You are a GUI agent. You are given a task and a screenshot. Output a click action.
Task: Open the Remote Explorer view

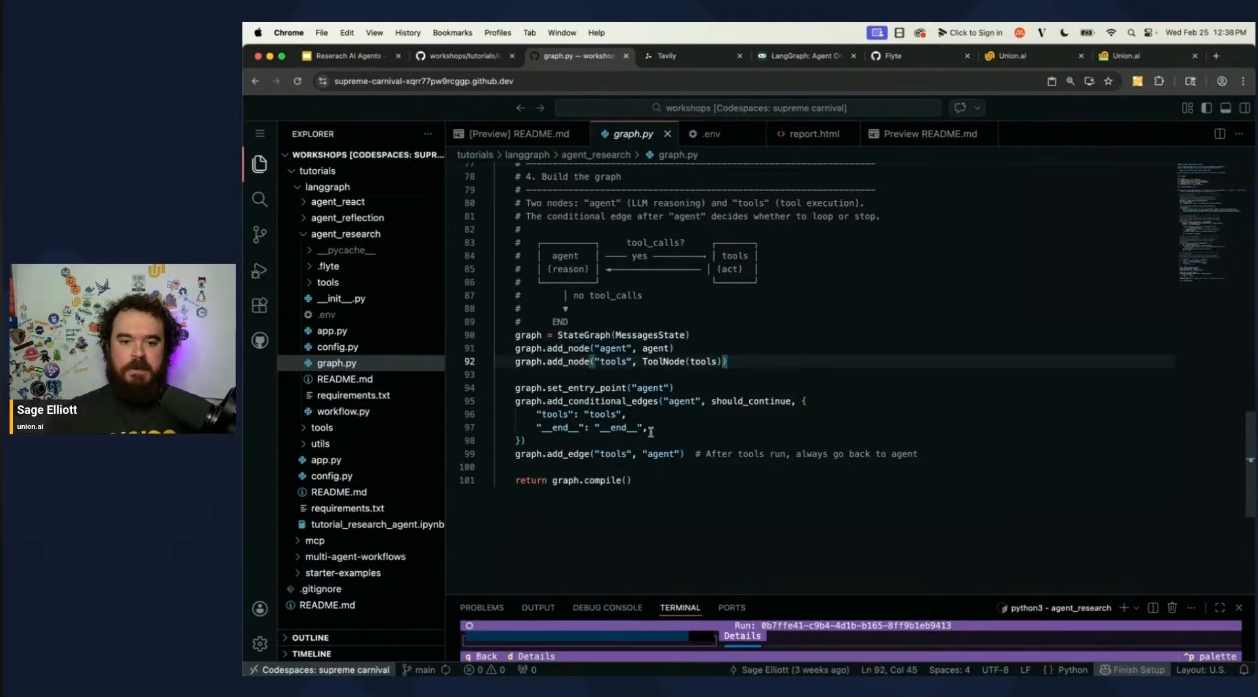(x=260, y=340)
